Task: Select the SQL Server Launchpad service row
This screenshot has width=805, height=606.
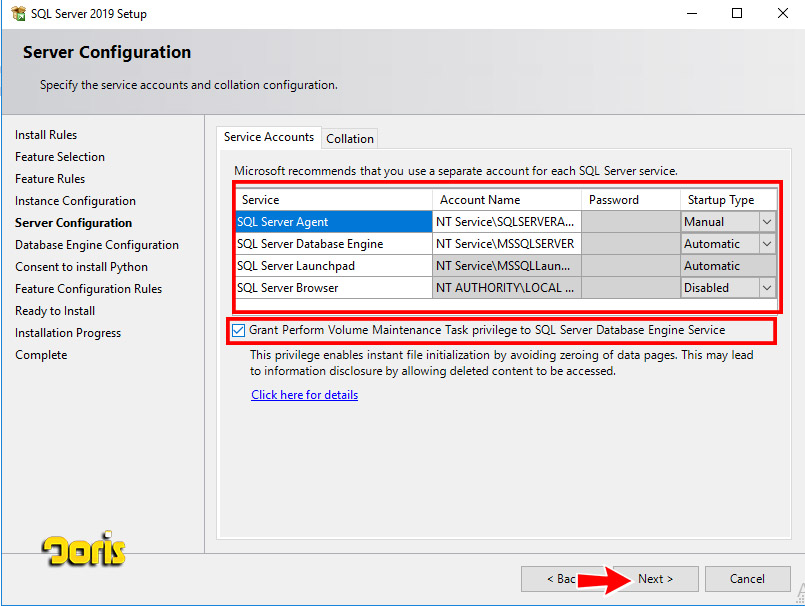Action: click(334, 266)
